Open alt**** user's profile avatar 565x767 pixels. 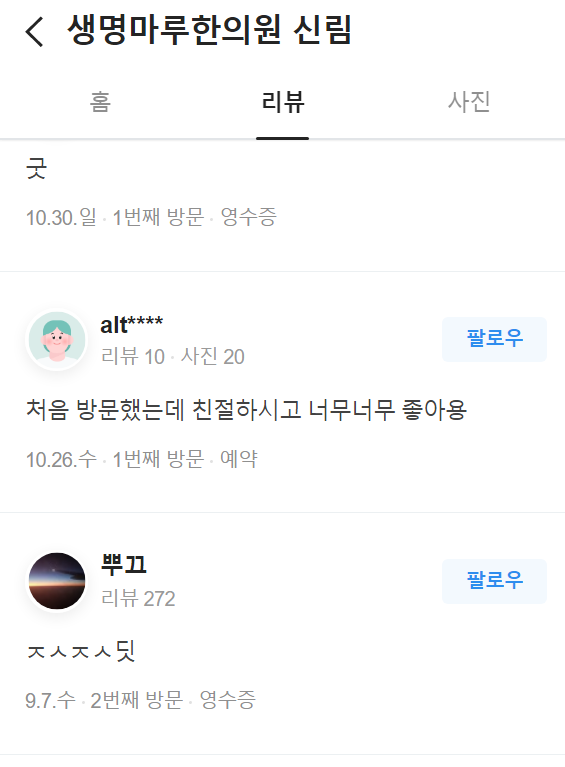(57, 340)
